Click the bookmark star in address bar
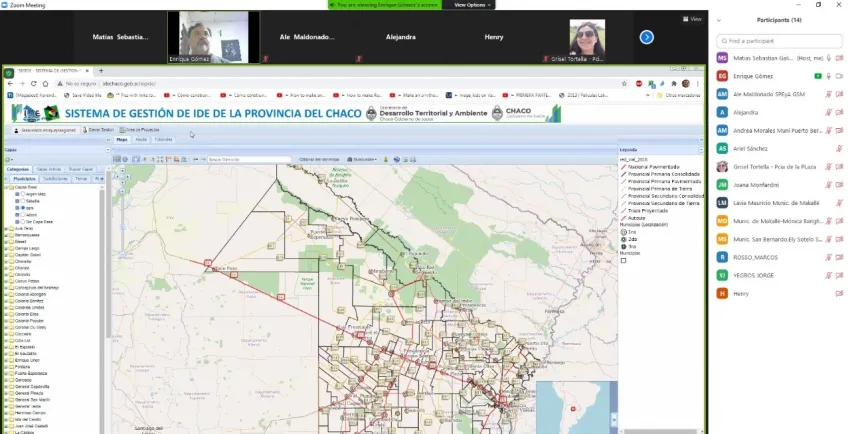This screenshot has width=850, height=434. point(625,83)
